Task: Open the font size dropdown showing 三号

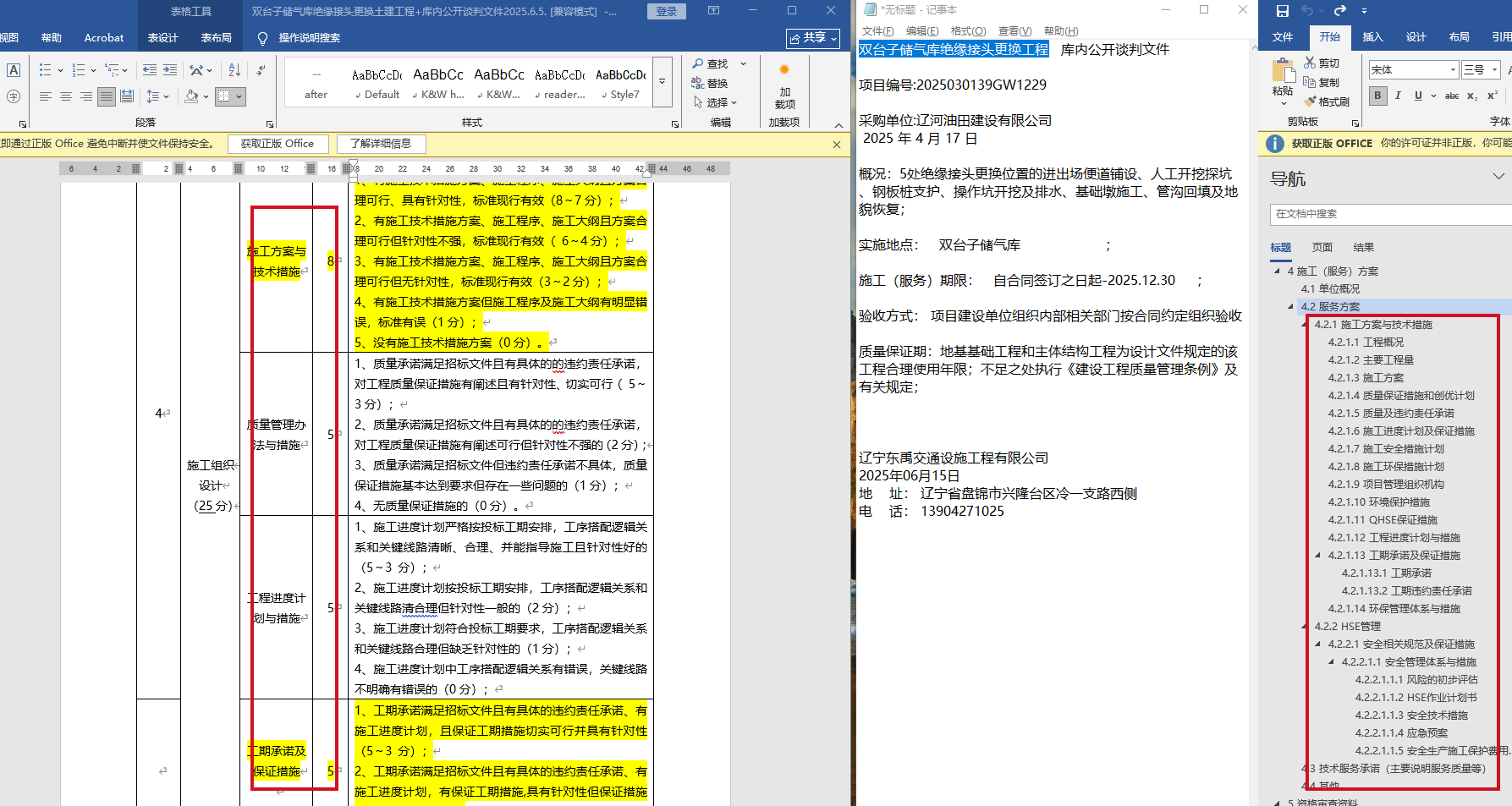Action: point(1495,70)
